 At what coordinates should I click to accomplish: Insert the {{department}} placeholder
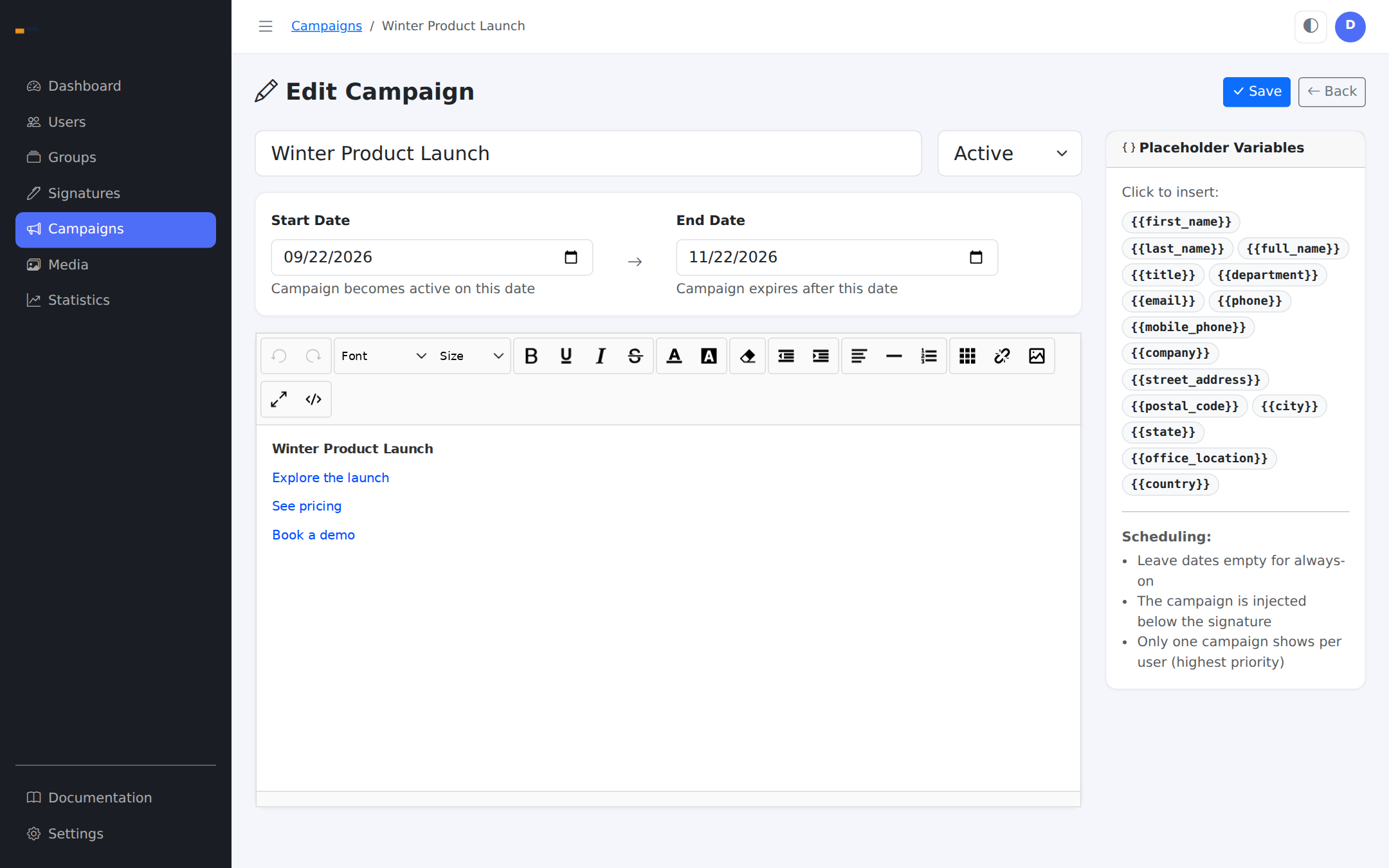click(x=1267, y=275)
